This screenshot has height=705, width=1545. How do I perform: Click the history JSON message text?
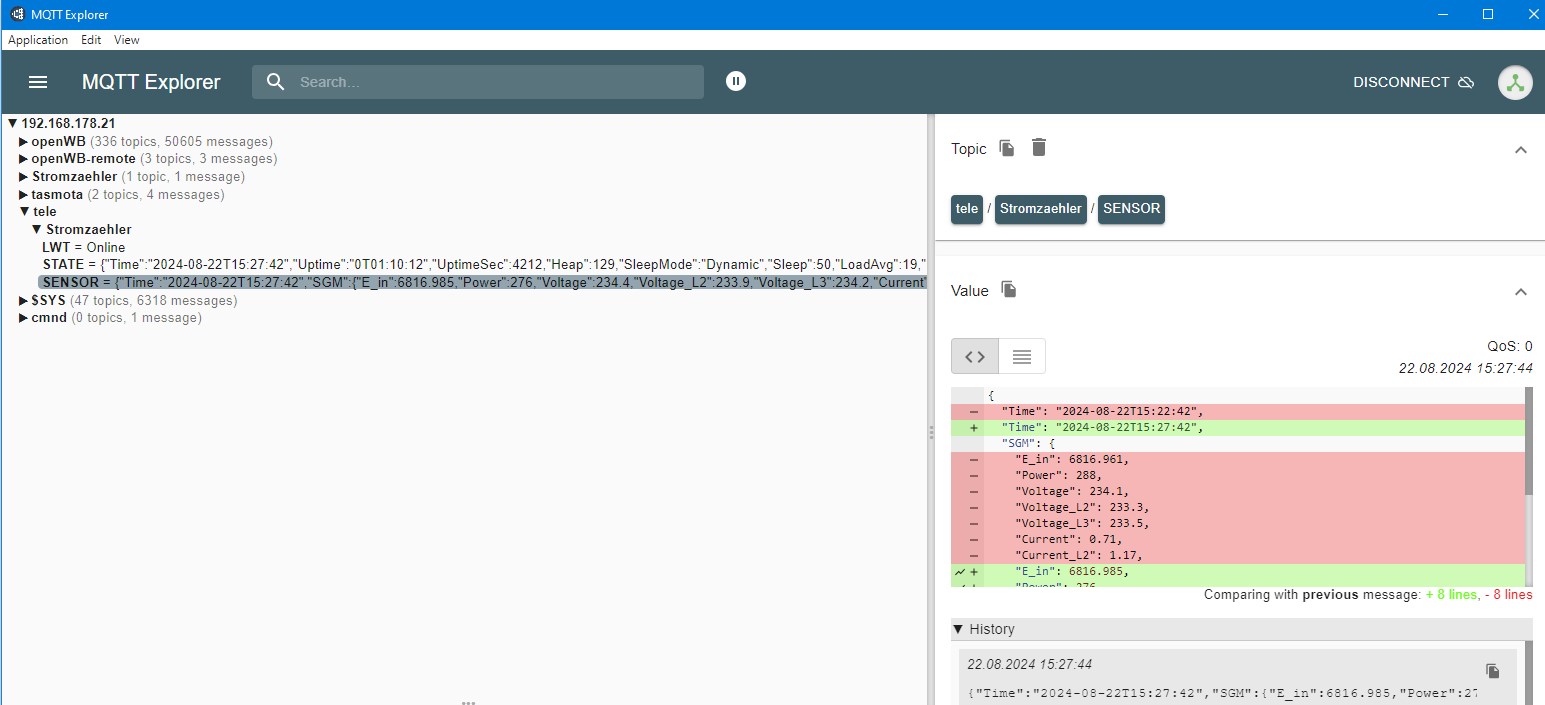coord(1222,693)
